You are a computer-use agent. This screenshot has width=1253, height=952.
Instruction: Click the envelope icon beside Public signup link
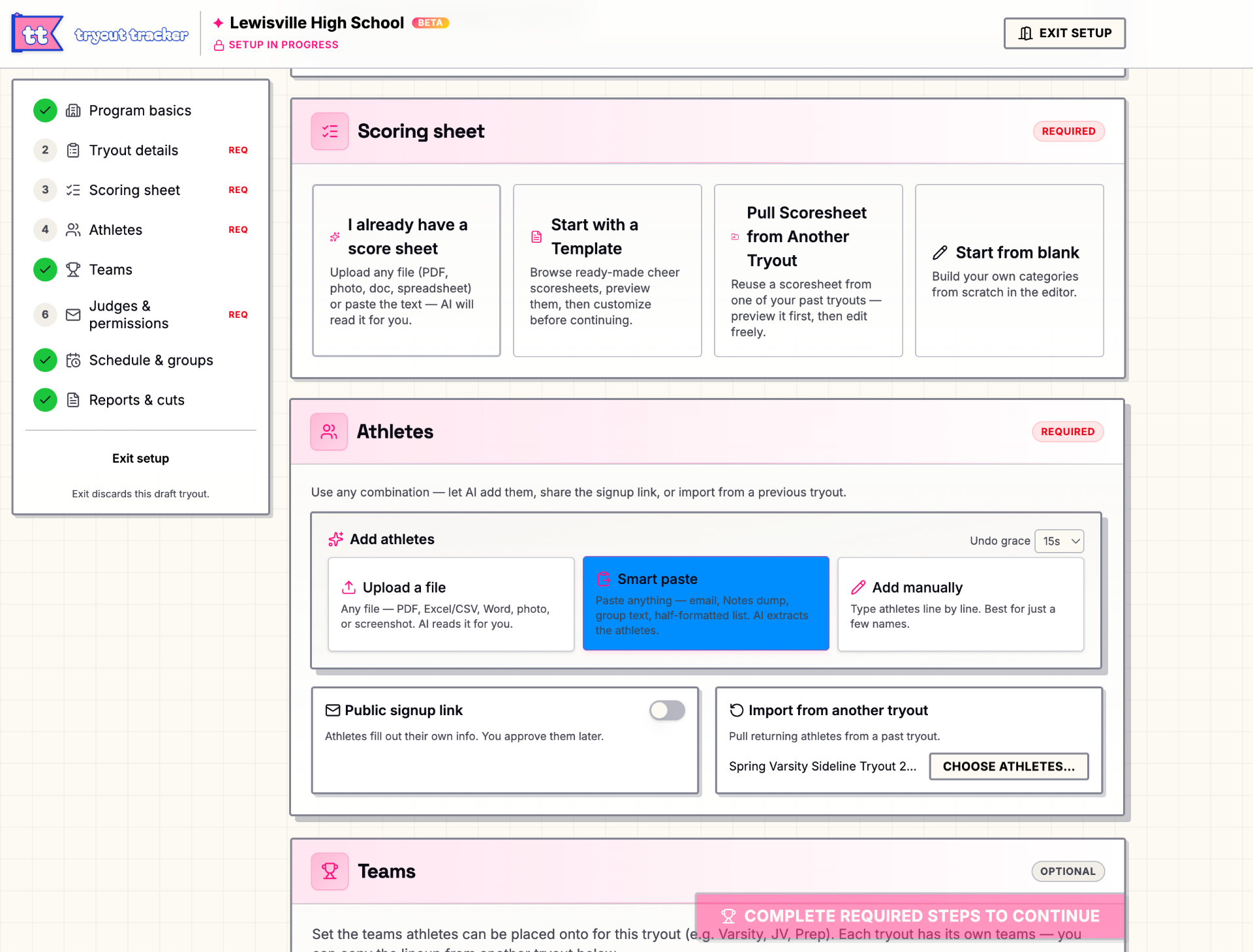333,710
